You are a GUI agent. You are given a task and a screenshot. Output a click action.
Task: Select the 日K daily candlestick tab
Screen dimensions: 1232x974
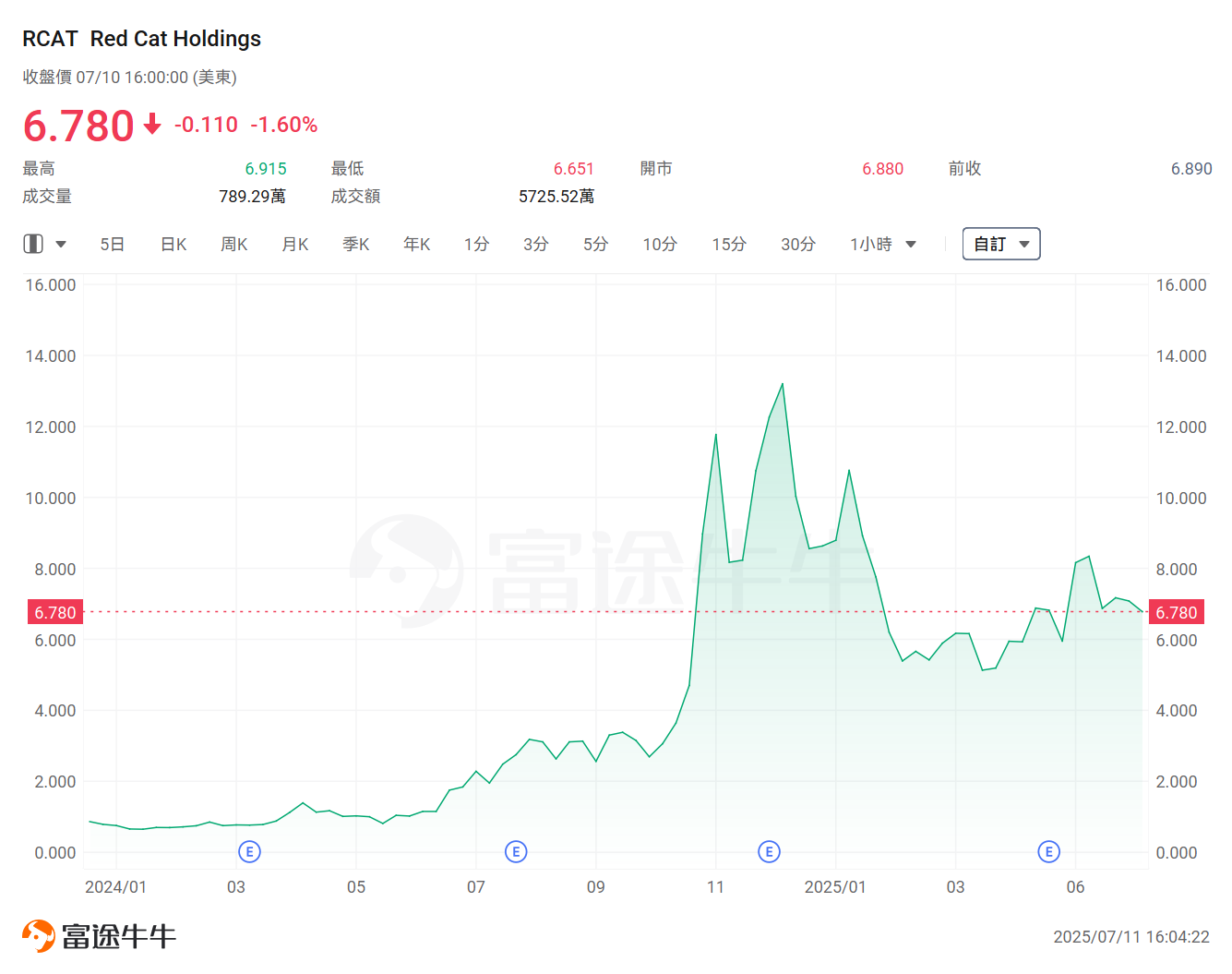pyautogui.click(x=173, y=245)
